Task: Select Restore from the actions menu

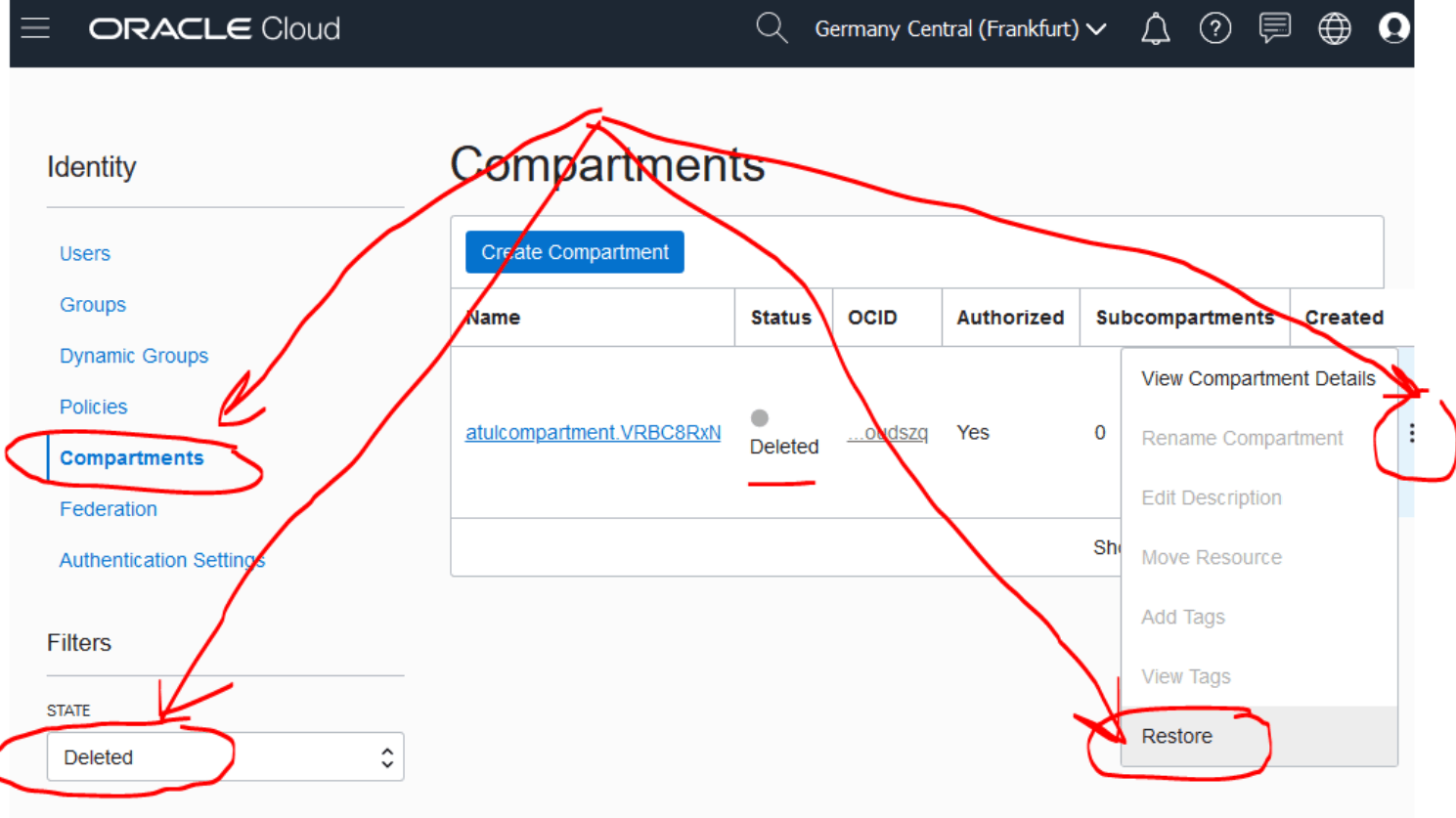Action: tap(1176, 736)
